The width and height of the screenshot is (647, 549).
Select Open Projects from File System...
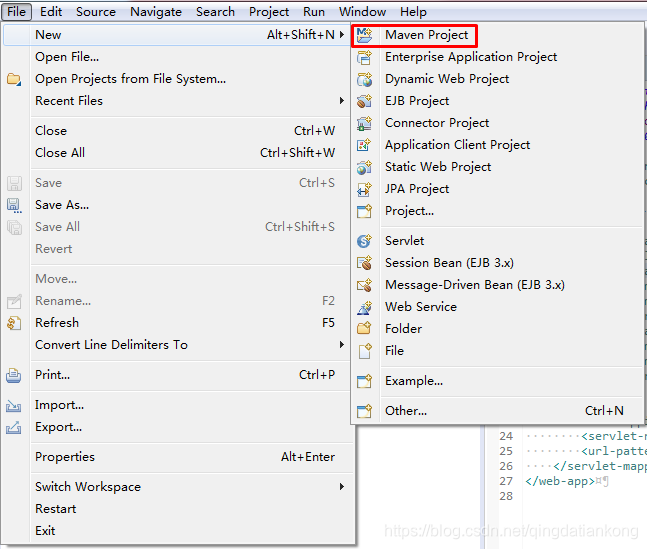point(177,79)
